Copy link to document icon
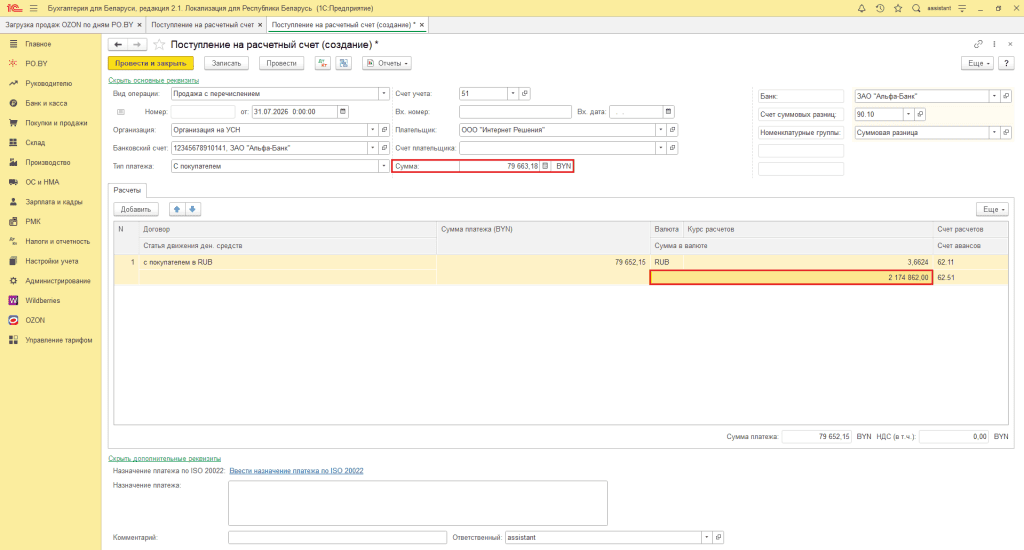The image size is (1024, 550). (x=978, y=44)
